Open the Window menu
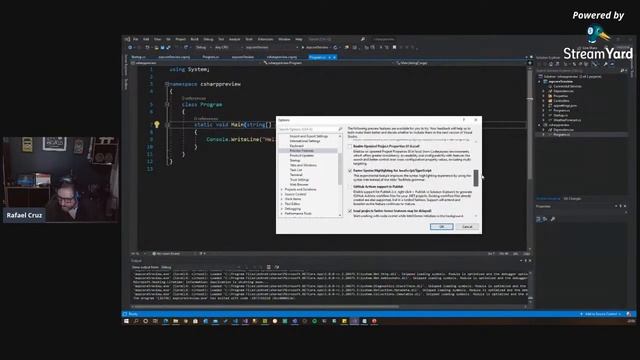The image size is (640, 360). coord(284,39)
